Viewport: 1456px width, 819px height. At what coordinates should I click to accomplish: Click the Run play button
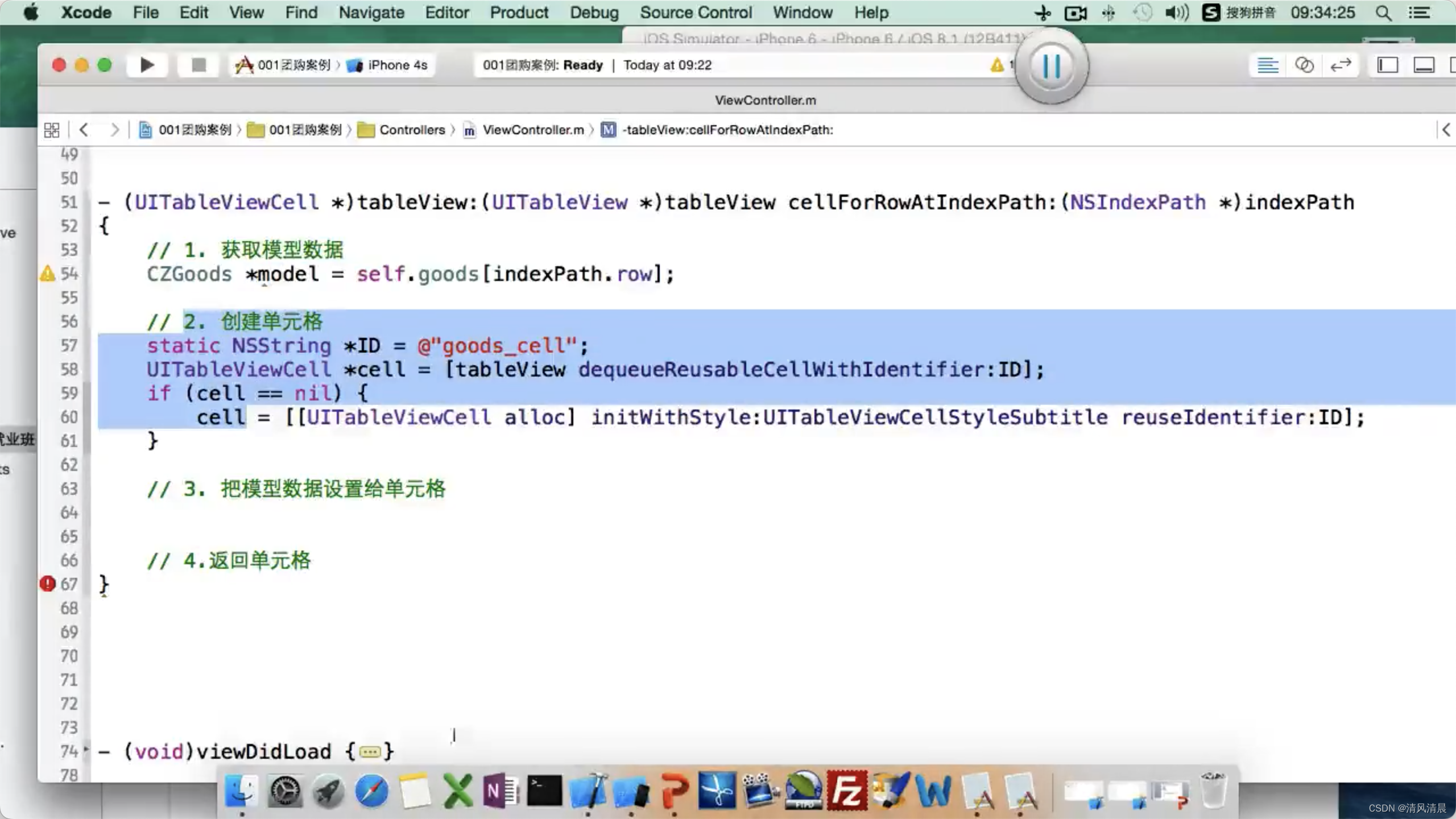pos(147,65)
